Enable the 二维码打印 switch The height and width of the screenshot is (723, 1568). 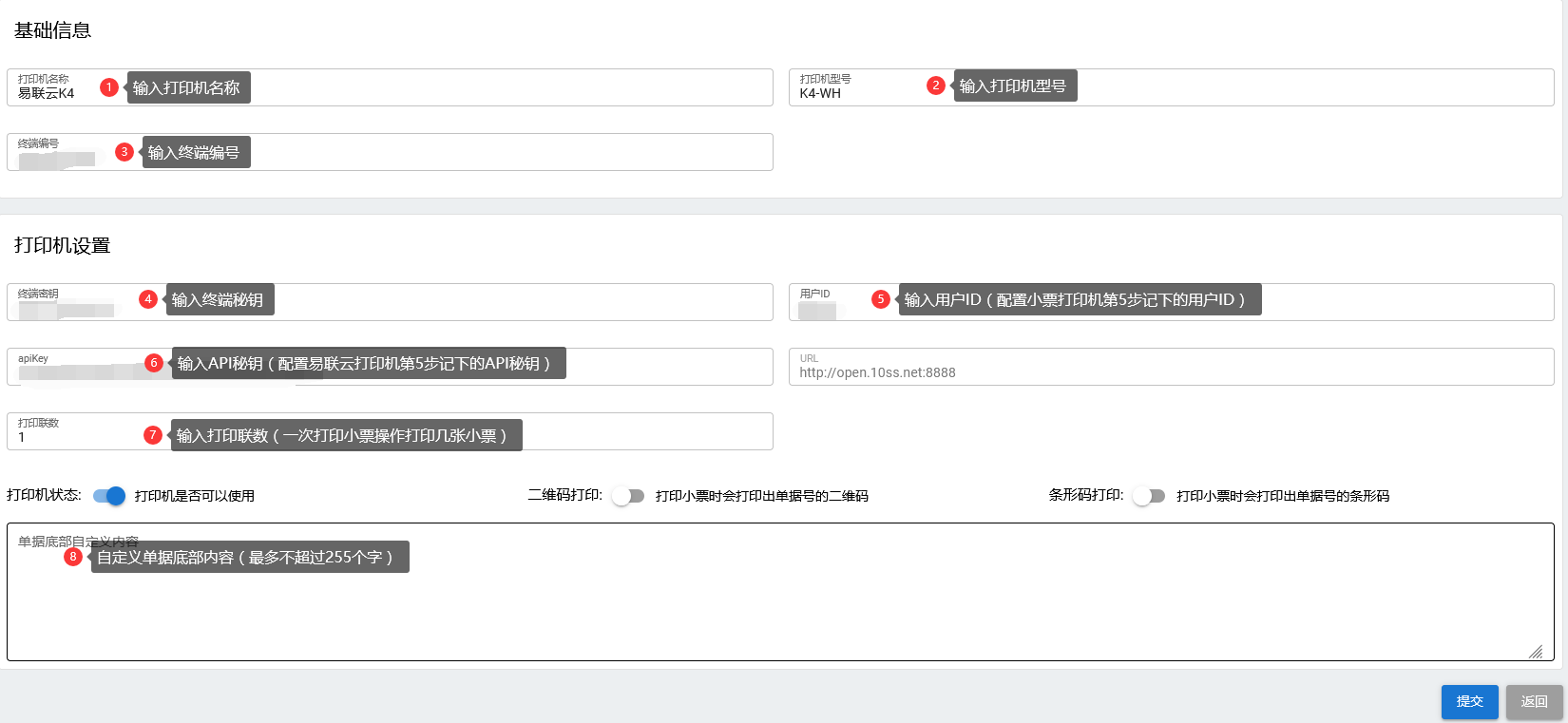[x=629, y=496]
